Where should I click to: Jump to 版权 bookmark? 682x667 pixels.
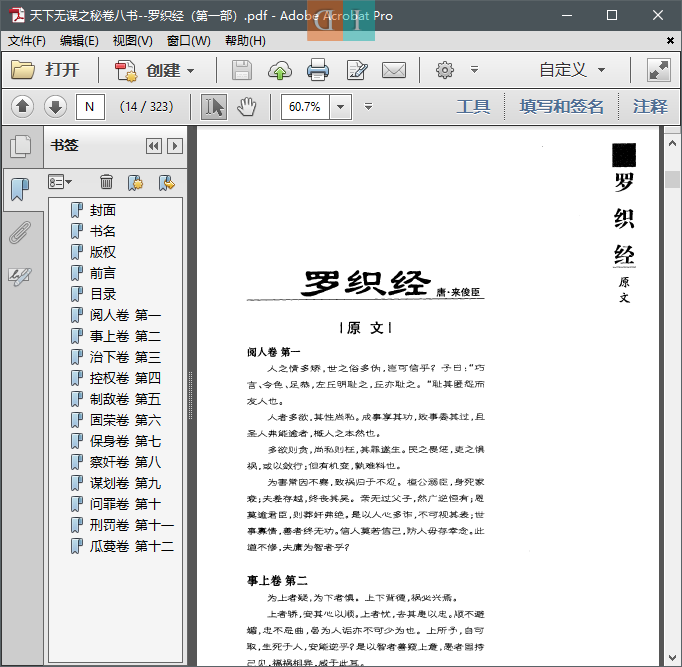(x=103, y=252)
